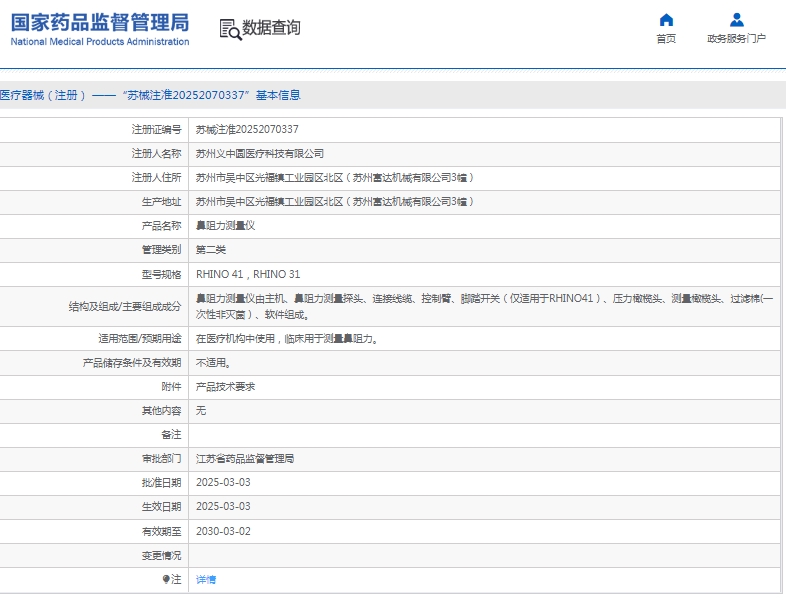Click the structure description text starting 鼻阻力测量仪由主机
This screenshot has height=602, width=786.
484,307
